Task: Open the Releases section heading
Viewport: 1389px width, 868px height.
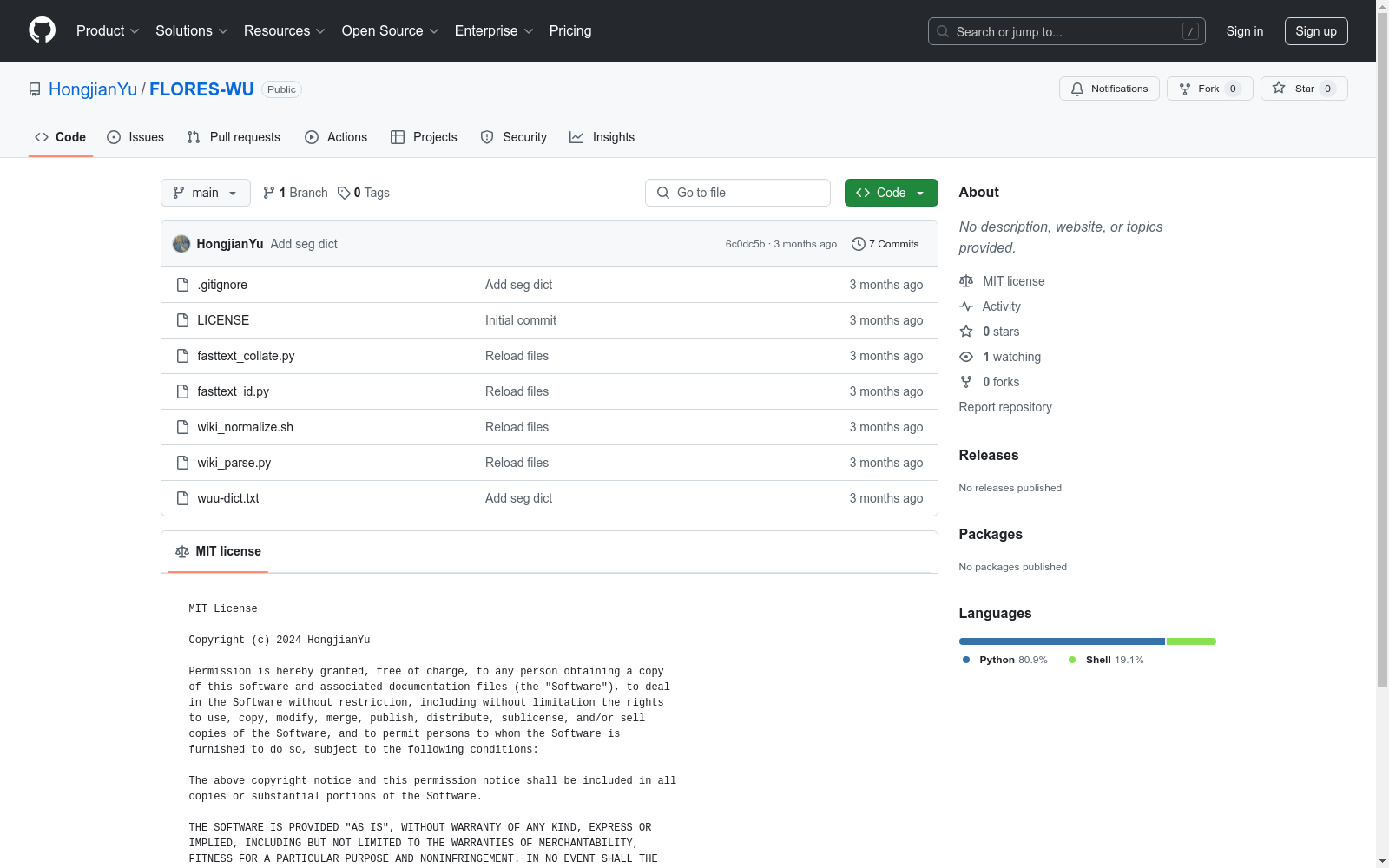Action: (989, 455)
